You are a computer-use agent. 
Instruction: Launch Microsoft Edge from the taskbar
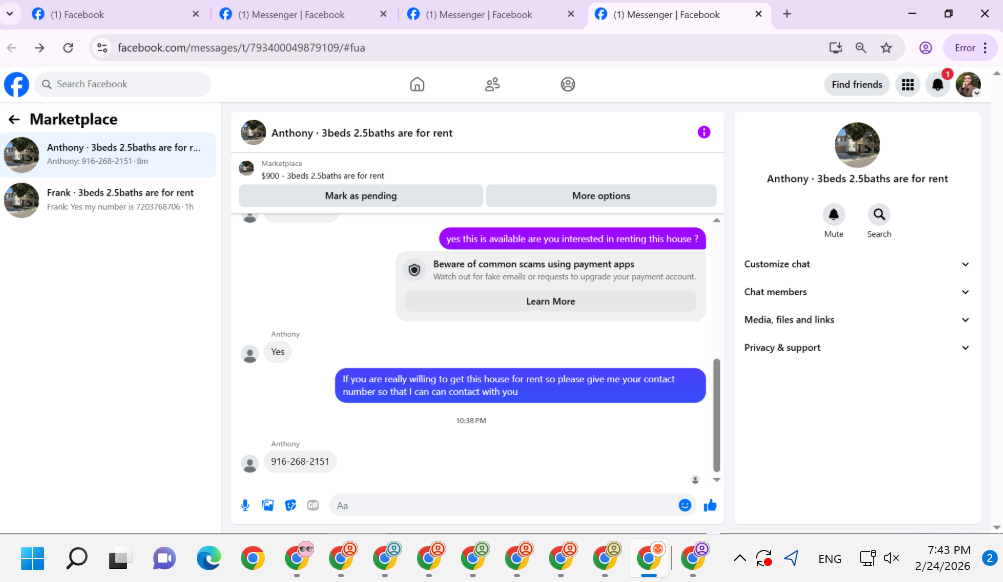click(209, 558)
